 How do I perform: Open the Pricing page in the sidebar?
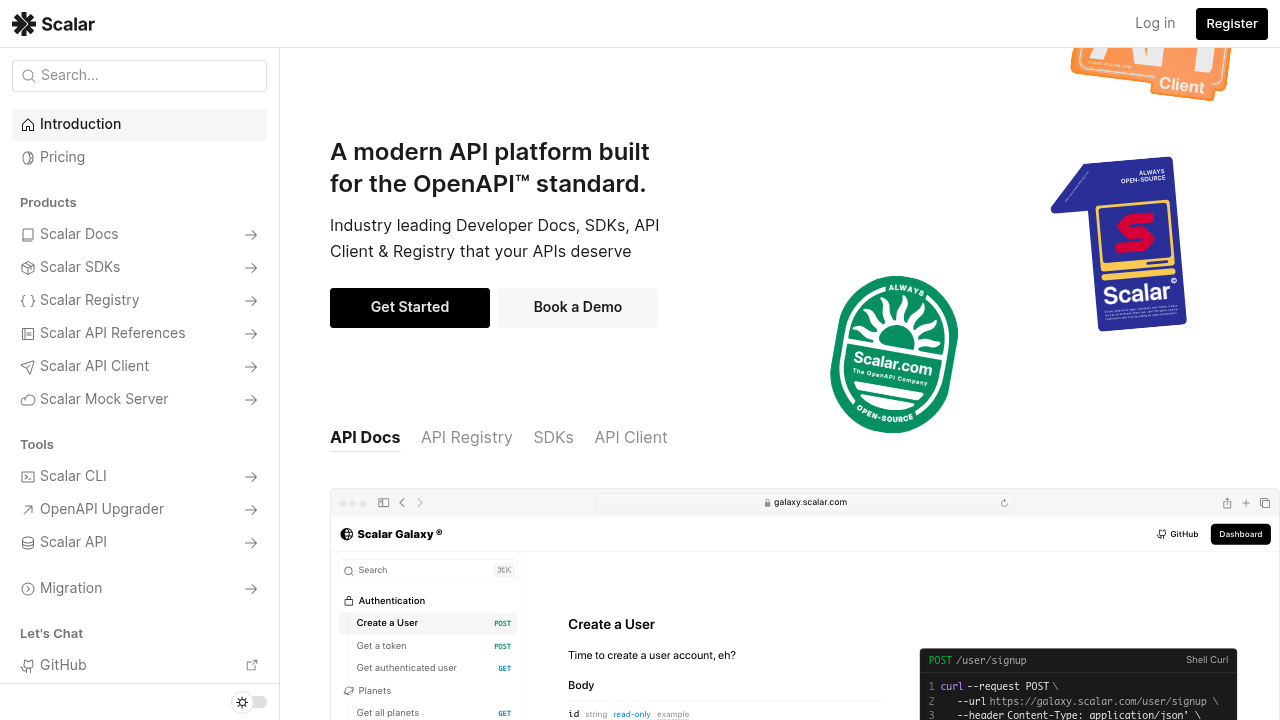click(139, 158)
